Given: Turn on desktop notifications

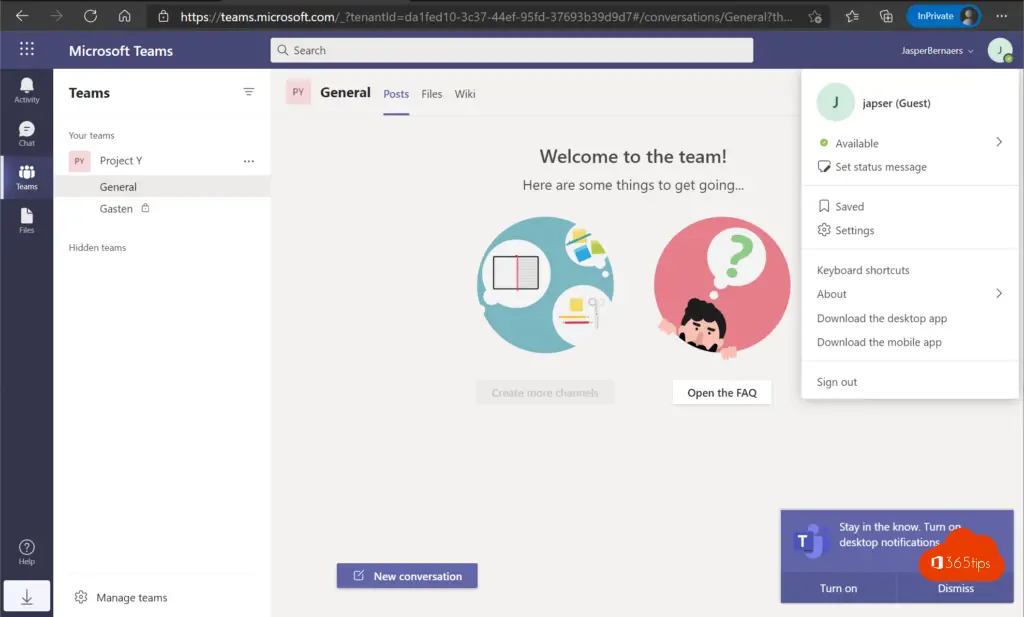Looking at the screenshot, I should 839,588.
